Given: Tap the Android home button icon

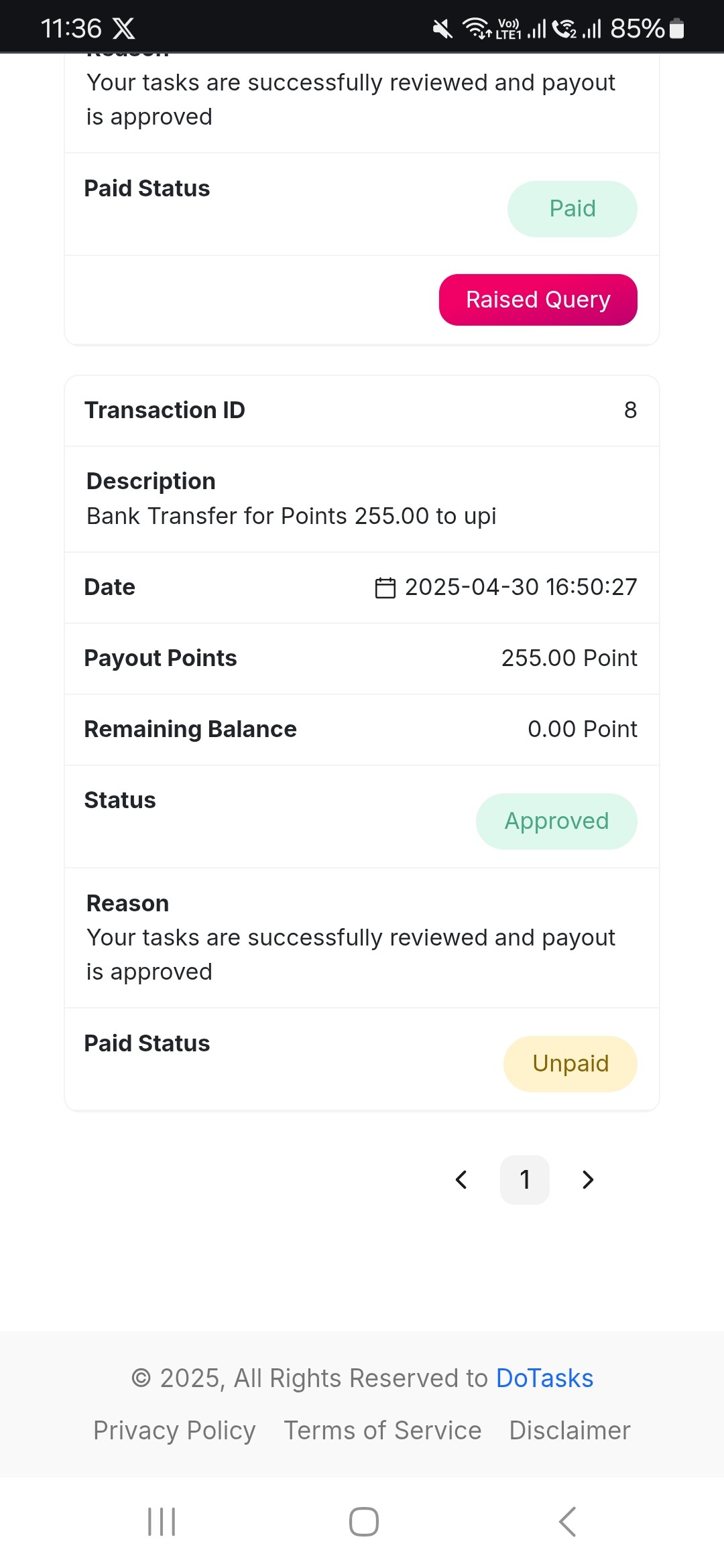Looking at the screenshot, I should click(364, 1522).
